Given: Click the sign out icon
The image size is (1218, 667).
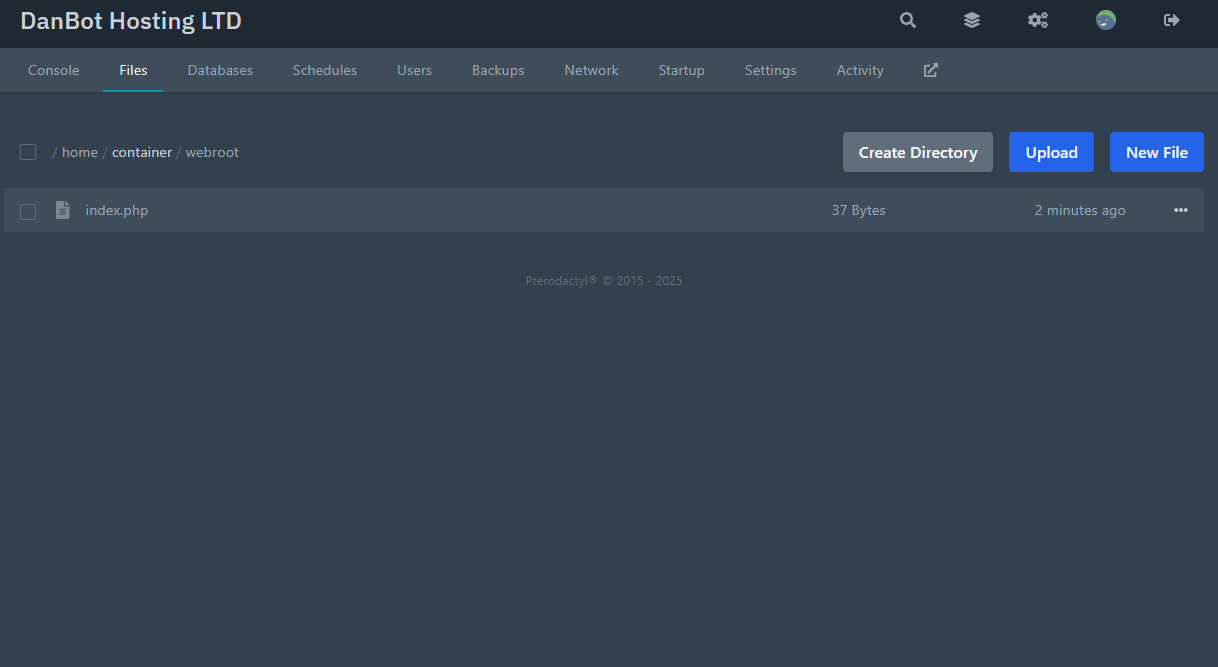Looking at the screenshot, I should tap(1172, 20).
